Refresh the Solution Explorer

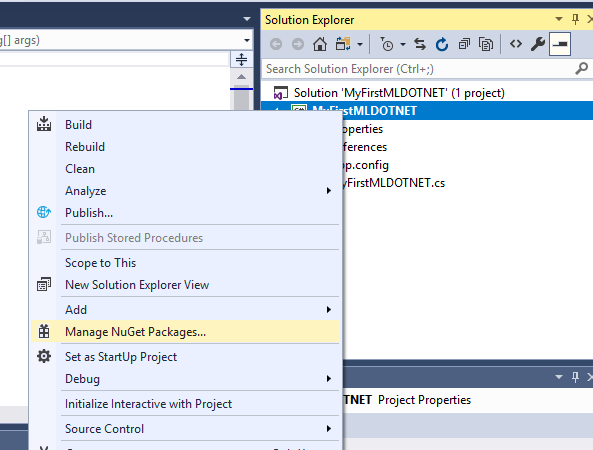click(442, 44)
